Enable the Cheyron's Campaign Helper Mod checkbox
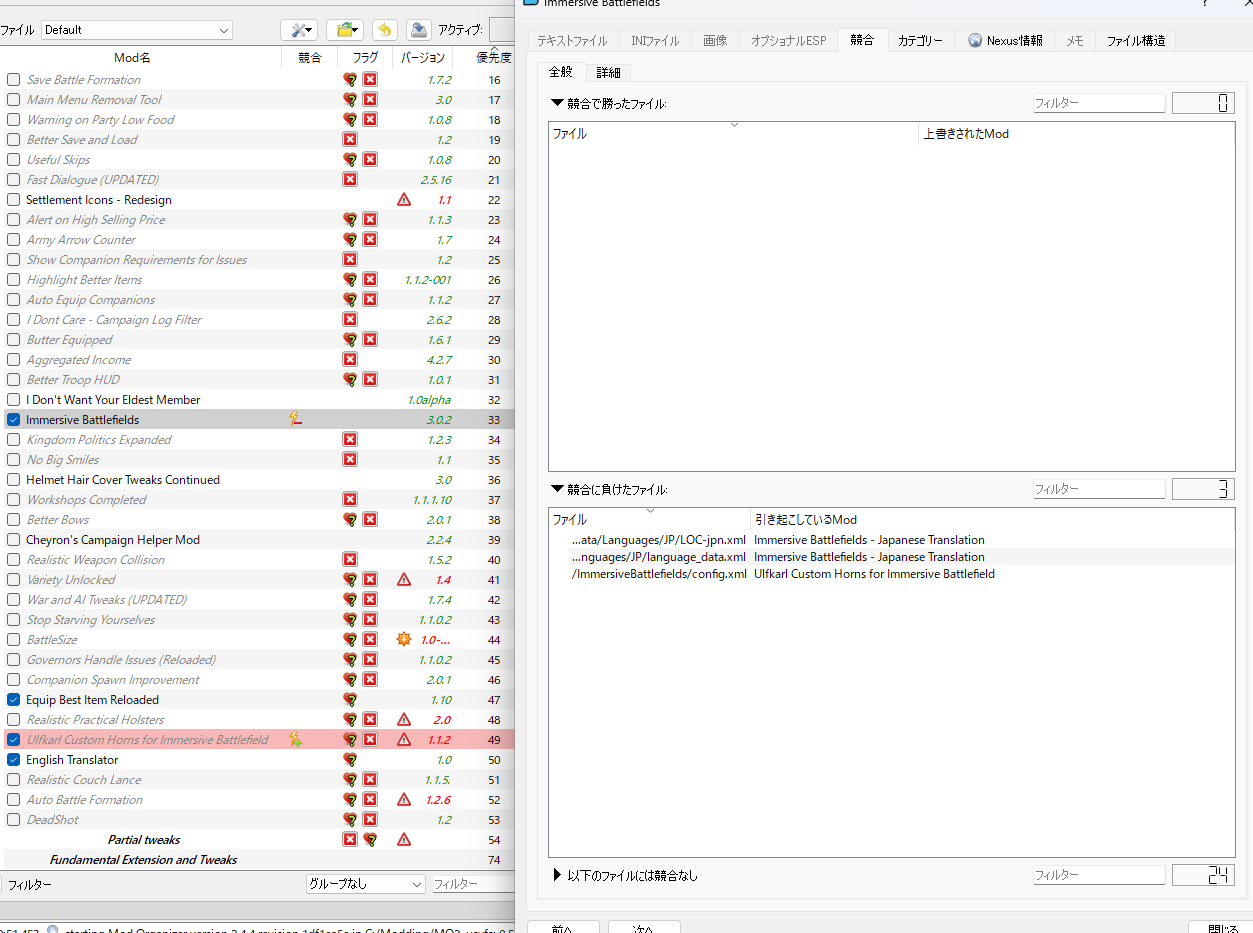Viewport: 1253px width, 933px height. tap(13, 539)
